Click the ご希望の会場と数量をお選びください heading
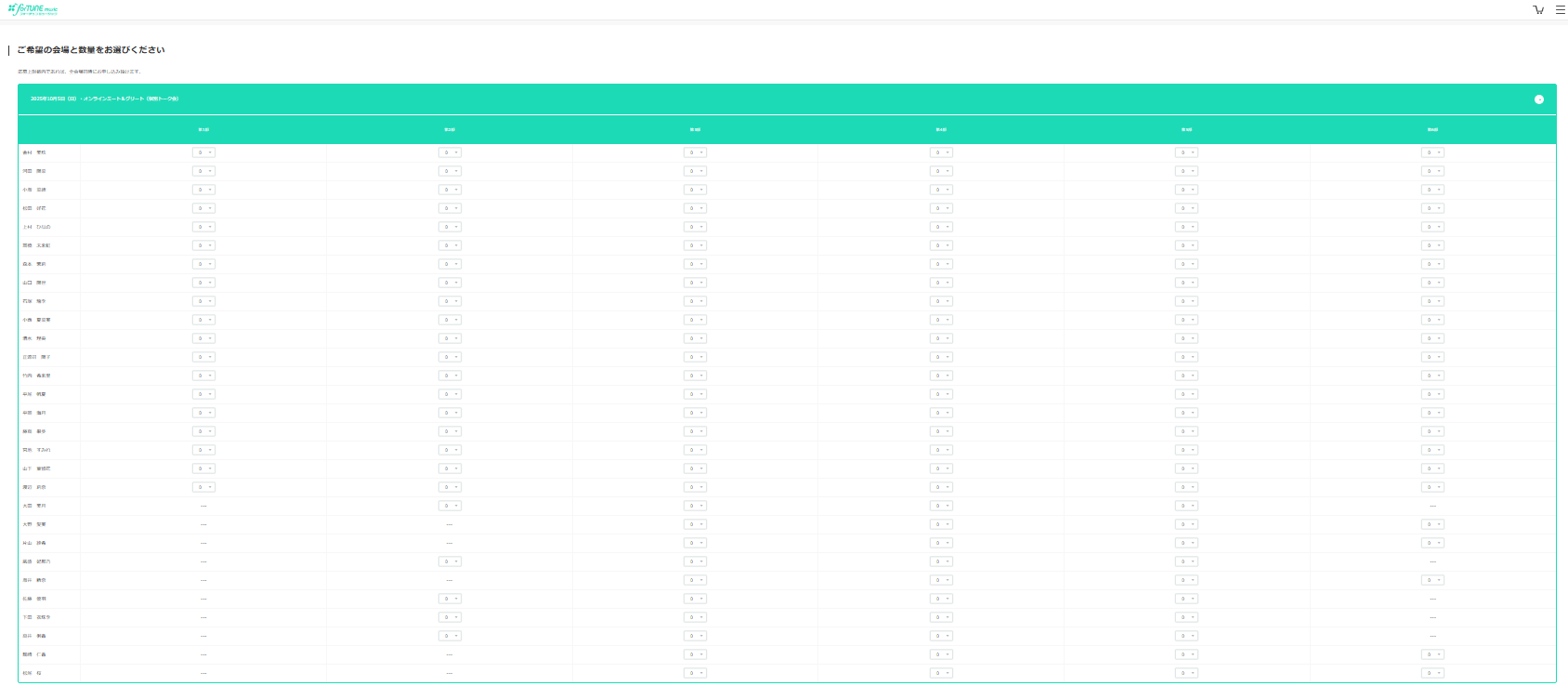This screenshot has width=1568, height=686. (x=91, y=50)
